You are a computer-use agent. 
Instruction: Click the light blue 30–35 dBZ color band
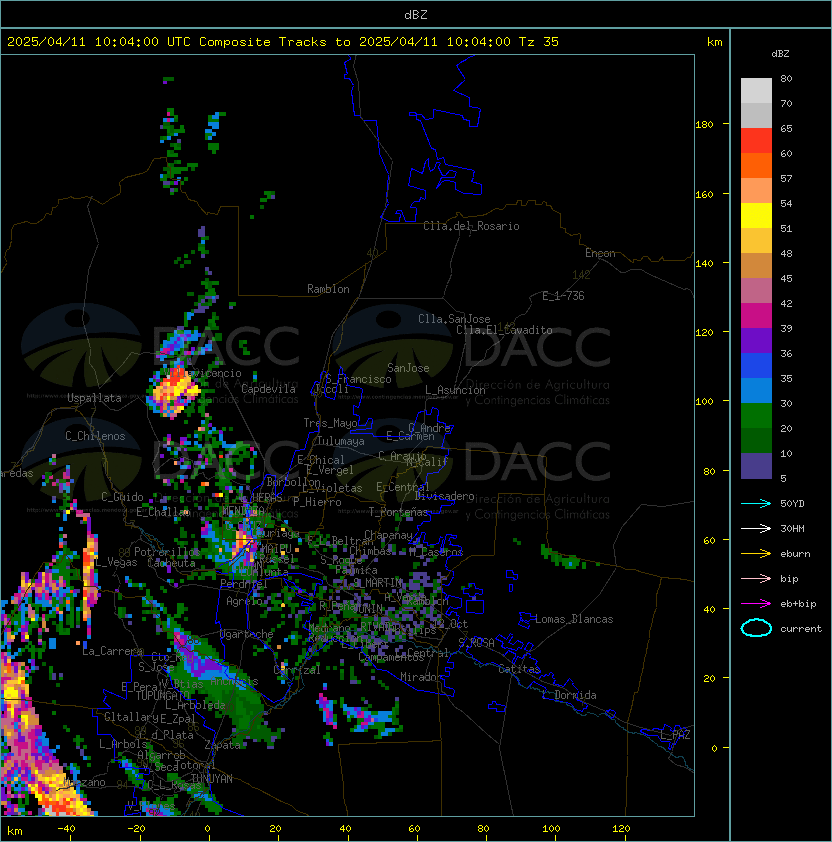click(x=756, y=390)
